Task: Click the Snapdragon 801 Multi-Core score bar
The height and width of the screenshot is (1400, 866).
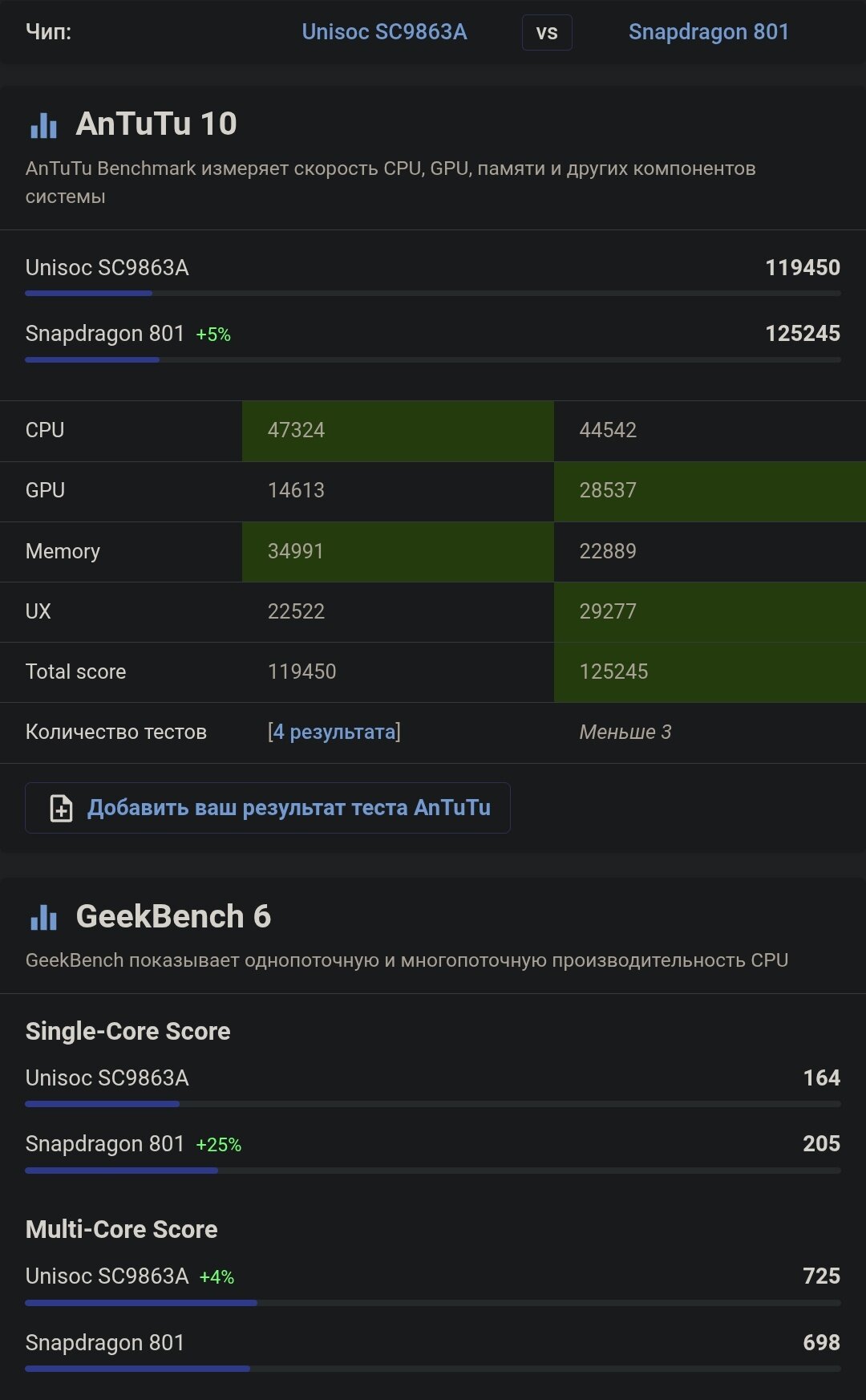Action: tap(137, 1369)
